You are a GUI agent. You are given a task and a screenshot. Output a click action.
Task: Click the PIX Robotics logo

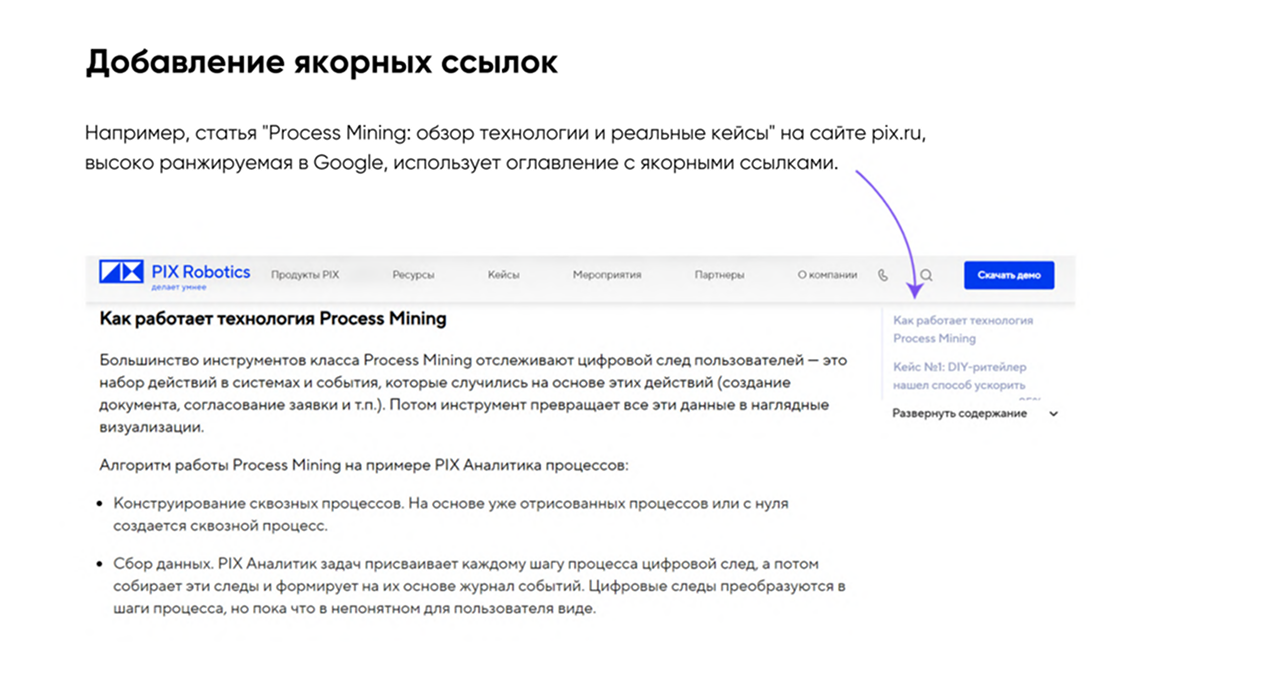pyautogui.click(x=175, y=274)
